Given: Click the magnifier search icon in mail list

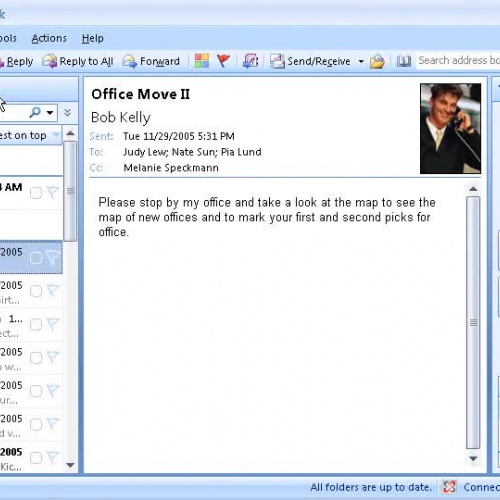Looking at the screenshot, I should coord(35,112).
